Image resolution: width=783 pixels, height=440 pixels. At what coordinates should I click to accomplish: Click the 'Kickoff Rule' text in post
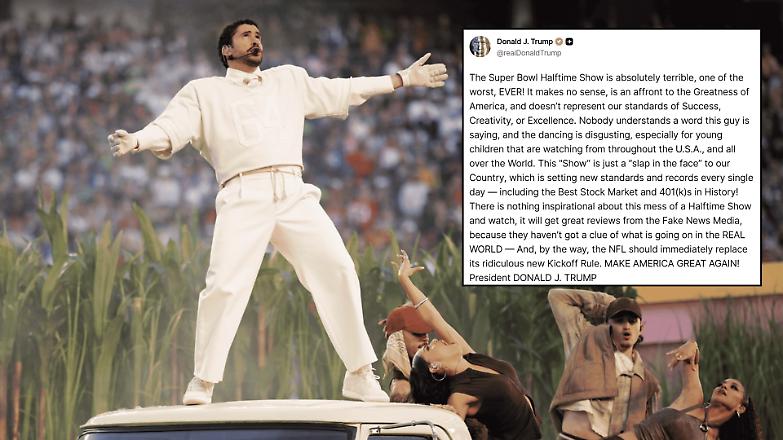571,263
